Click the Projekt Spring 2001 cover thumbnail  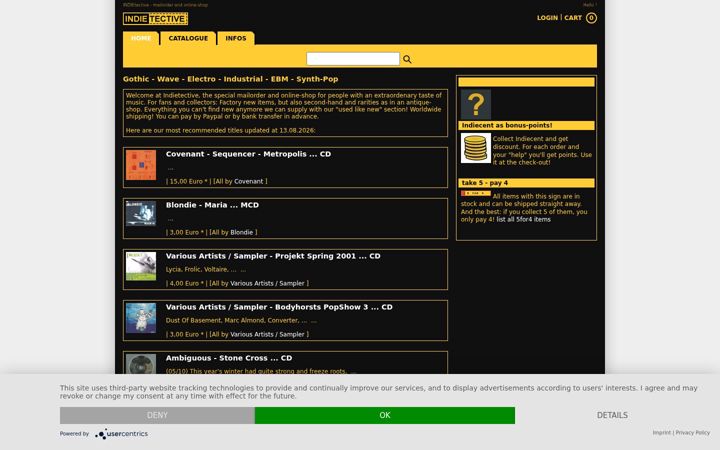(141, 266)
